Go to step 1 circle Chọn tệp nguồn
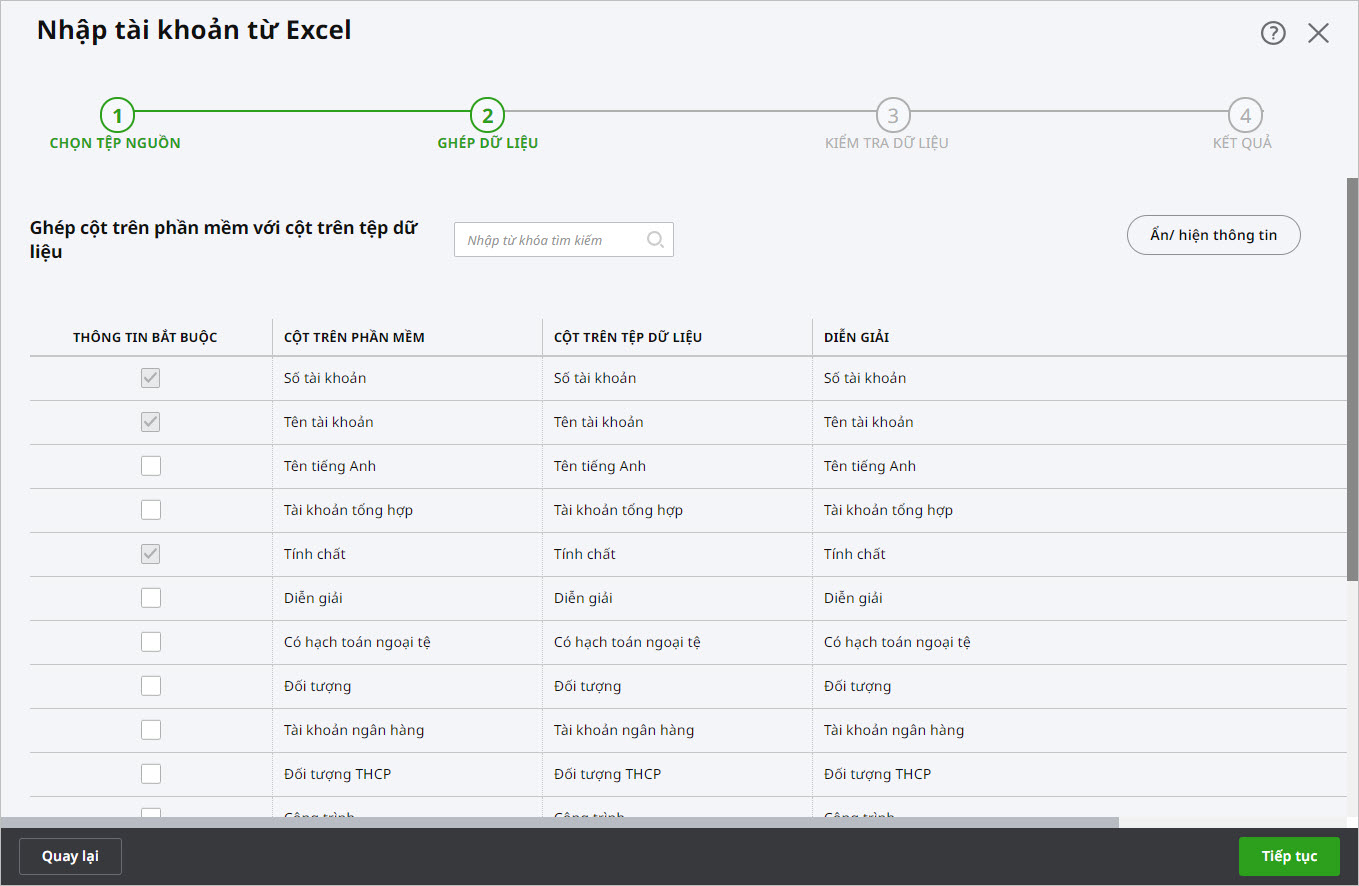The height and width of the screenshot is (886, 1359). pyautogui.click(x=117, y=116)
